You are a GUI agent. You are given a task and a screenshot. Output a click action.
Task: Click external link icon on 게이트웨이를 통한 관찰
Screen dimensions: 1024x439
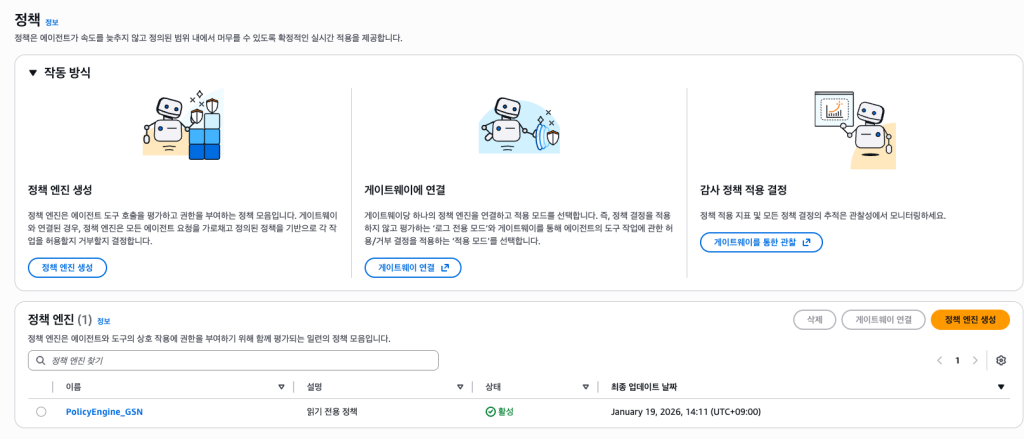[806, 242]
